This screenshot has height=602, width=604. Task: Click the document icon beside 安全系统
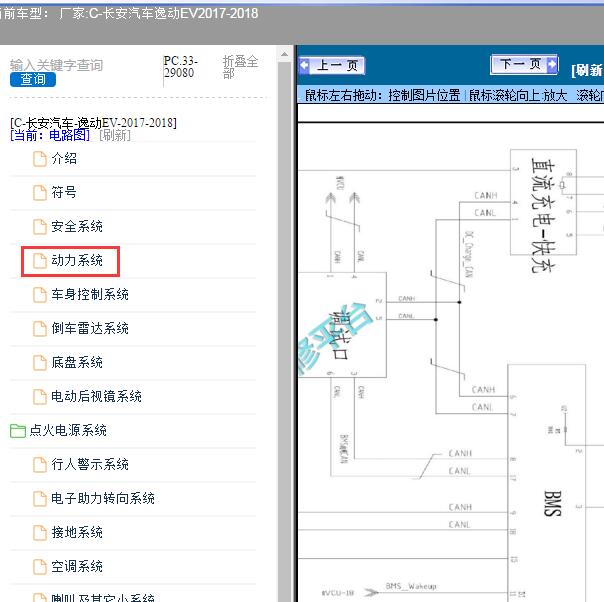[x=40, y=226]
